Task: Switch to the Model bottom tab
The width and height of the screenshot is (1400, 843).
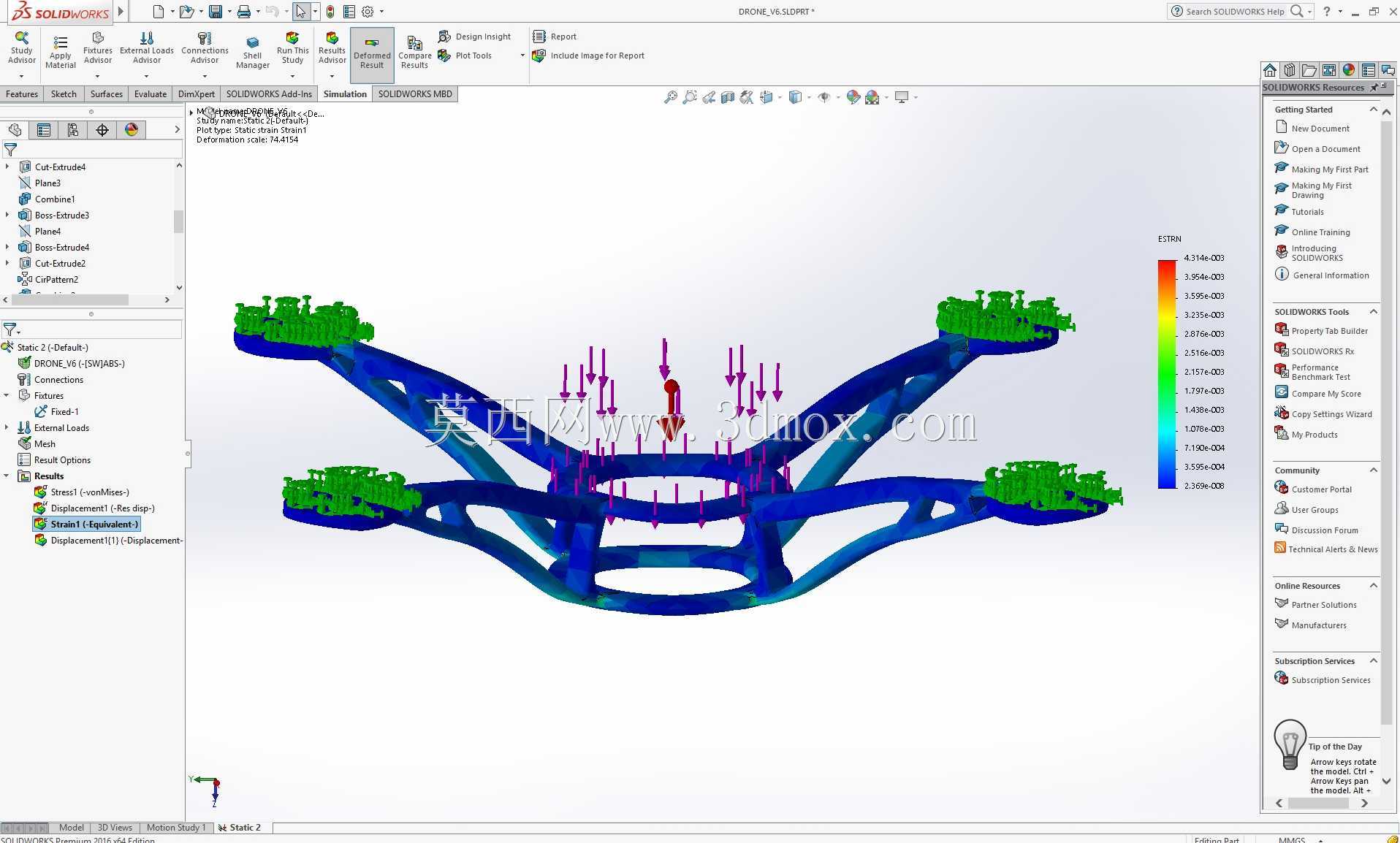Action: tap(71, 828)
